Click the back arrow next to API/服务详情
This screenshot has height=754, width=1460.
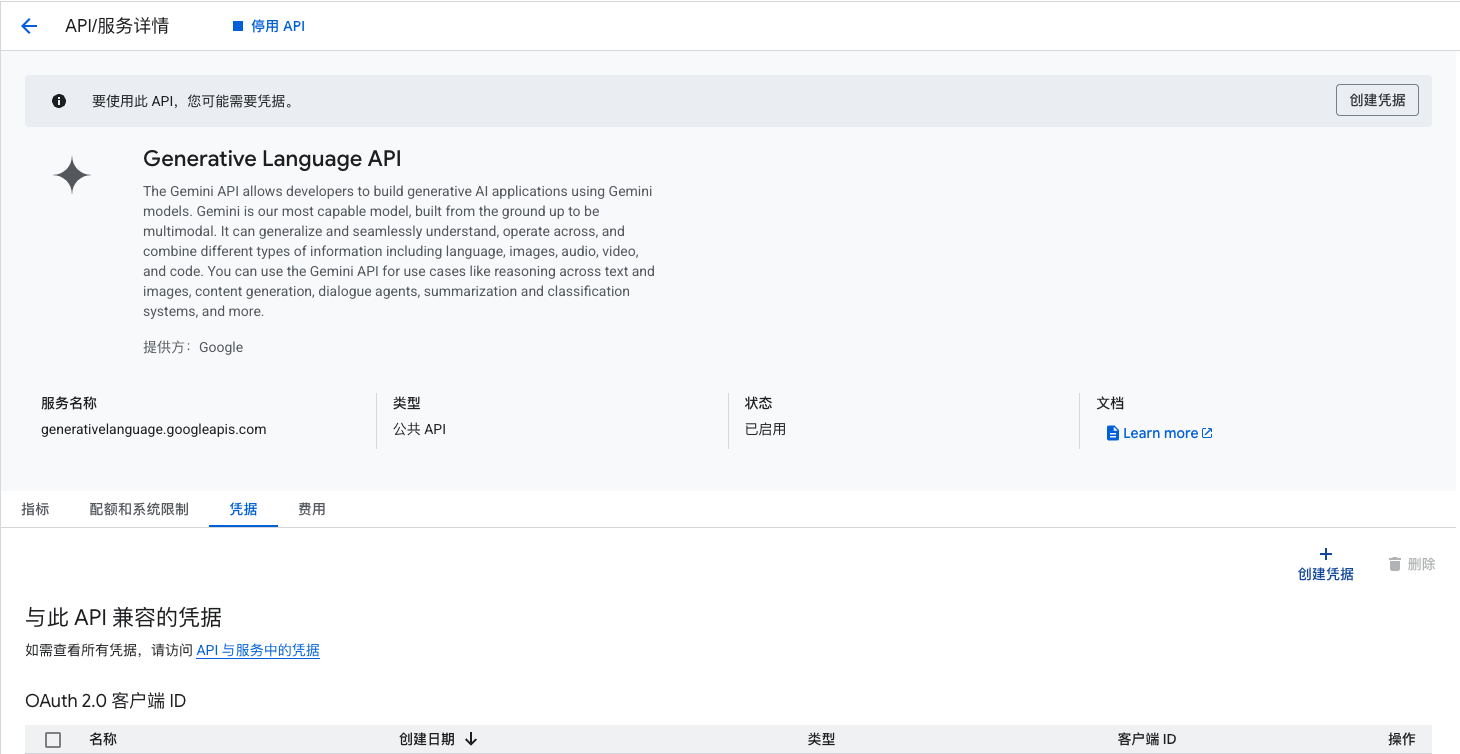29,27
